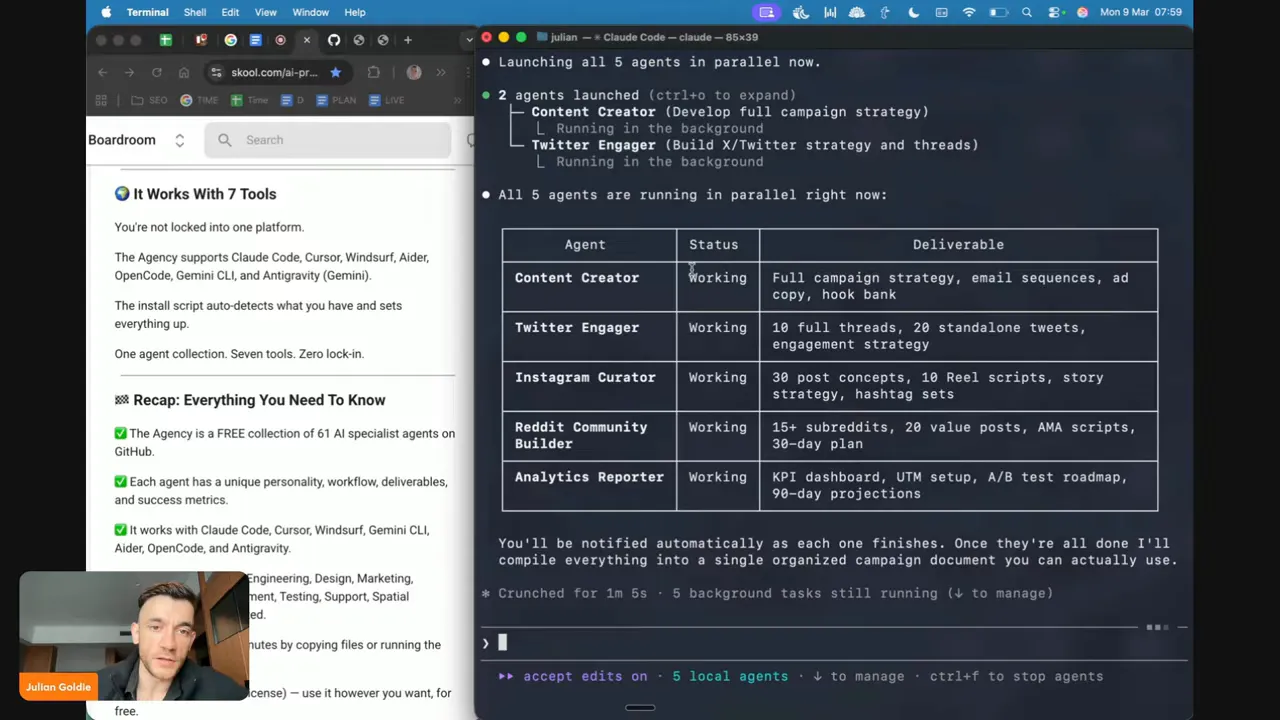Image resolution: width=1280 pixels, height=720 pixels.
Task: Open Wi-Fi status in menu bar
Action: pos(969,12)
